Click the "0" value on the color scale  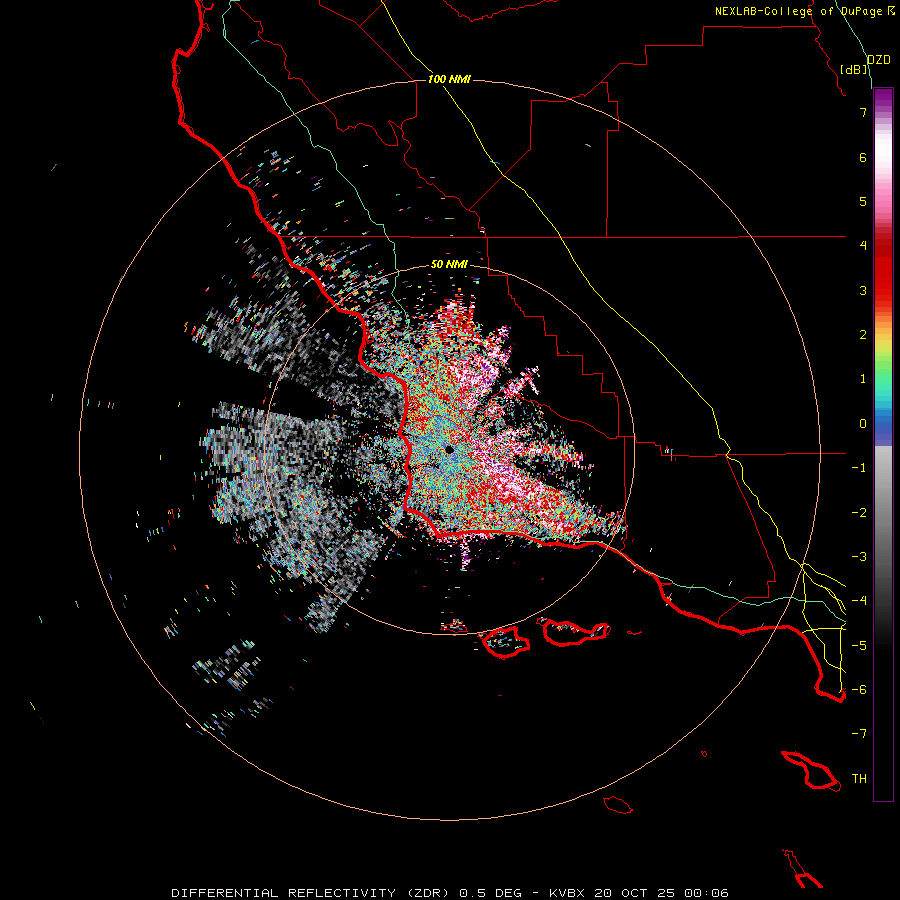(863, 424)
